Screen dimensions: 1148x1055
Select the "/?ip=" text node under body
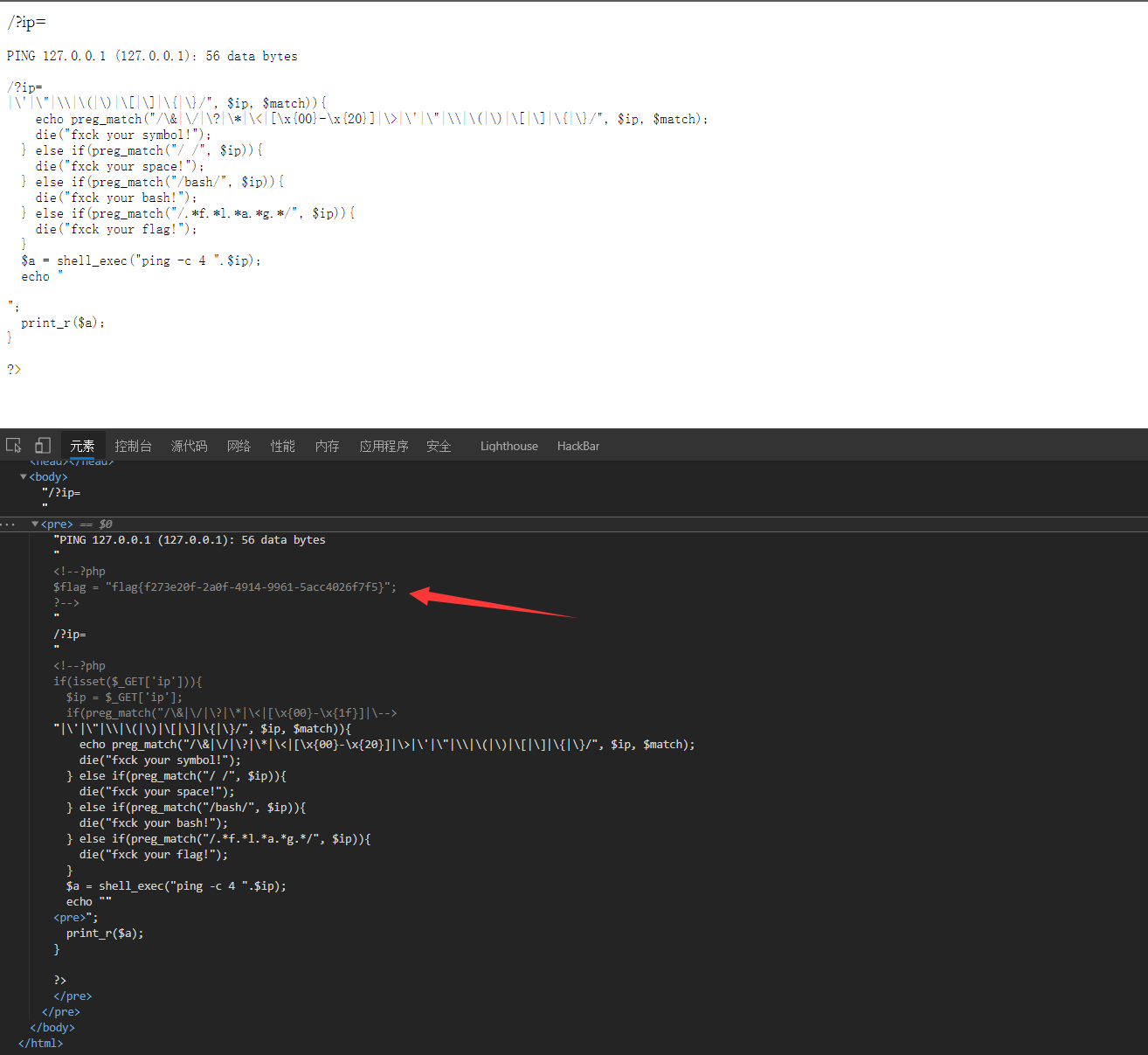coord(61,492)
